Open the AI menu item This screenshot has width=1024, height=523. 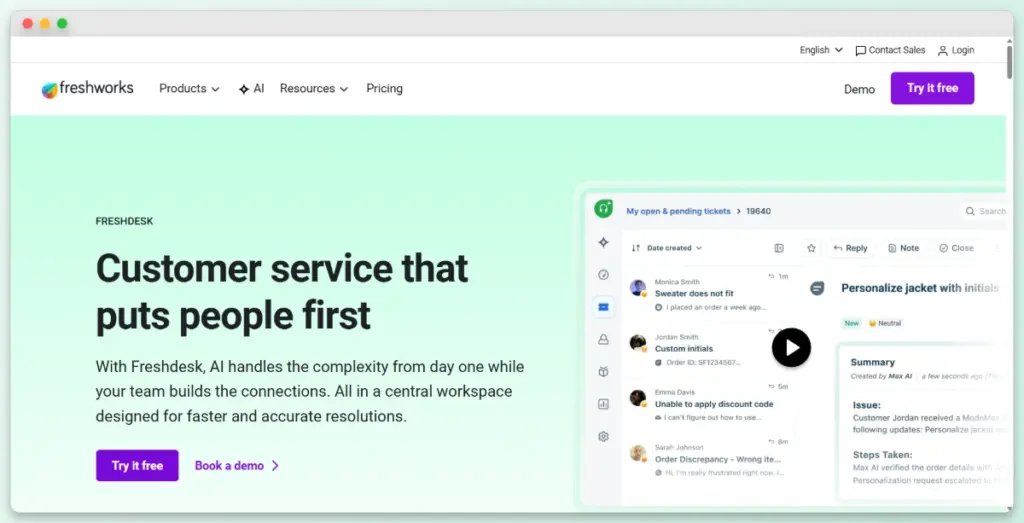tap(251, 89)
